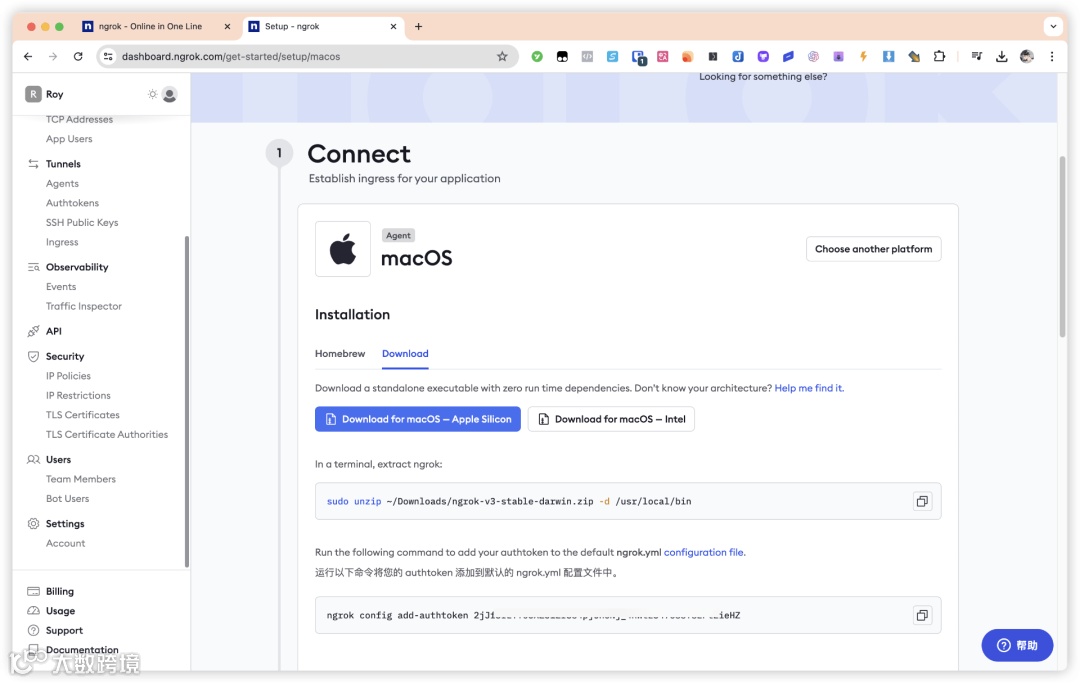This screenshot has width=1080, height=683.
Task: Bookmark this page with the star icon
Action: tap(502, 57)
